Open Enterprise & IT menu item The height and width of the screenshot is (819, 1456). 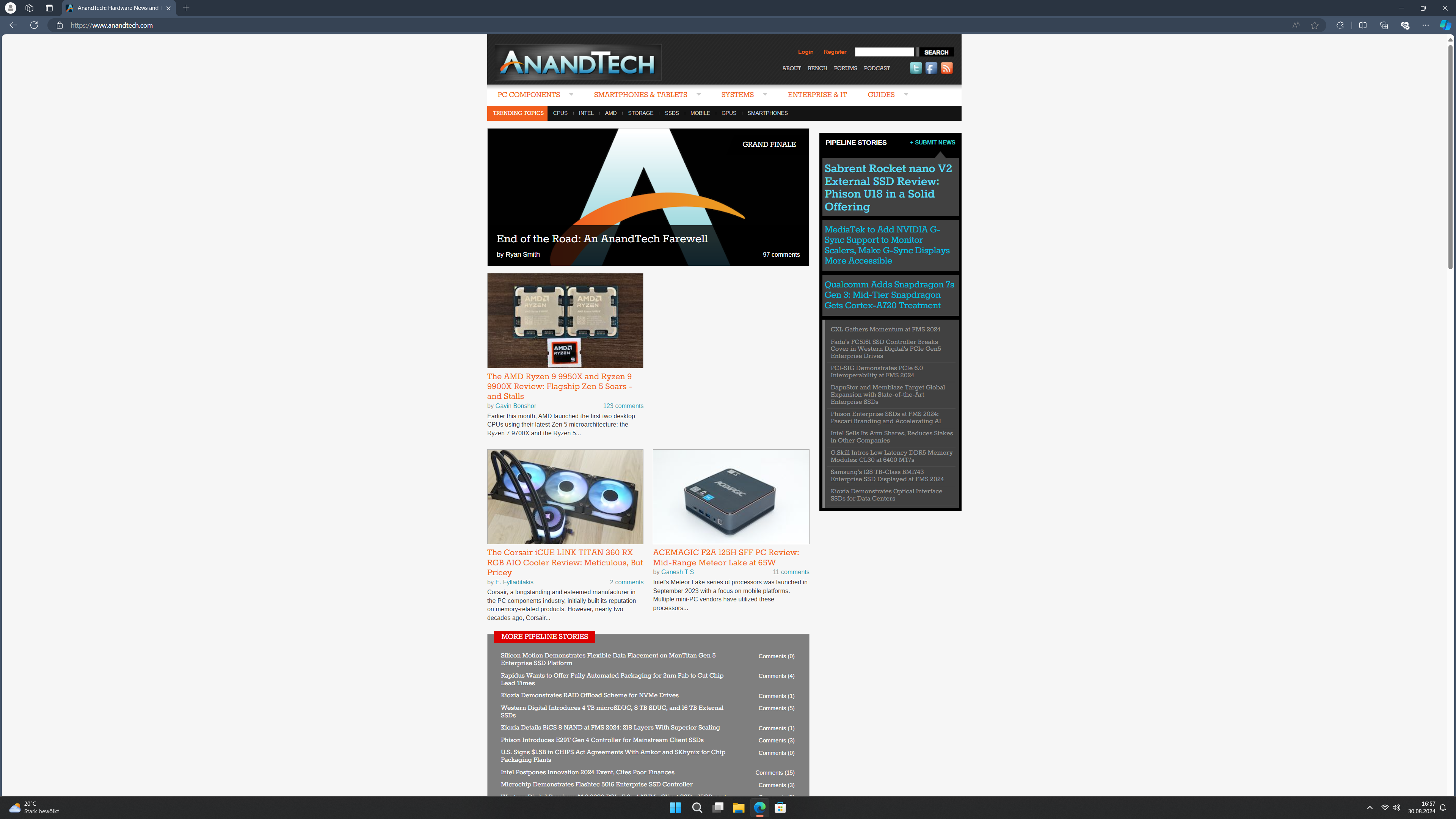(x=817, y=94)
